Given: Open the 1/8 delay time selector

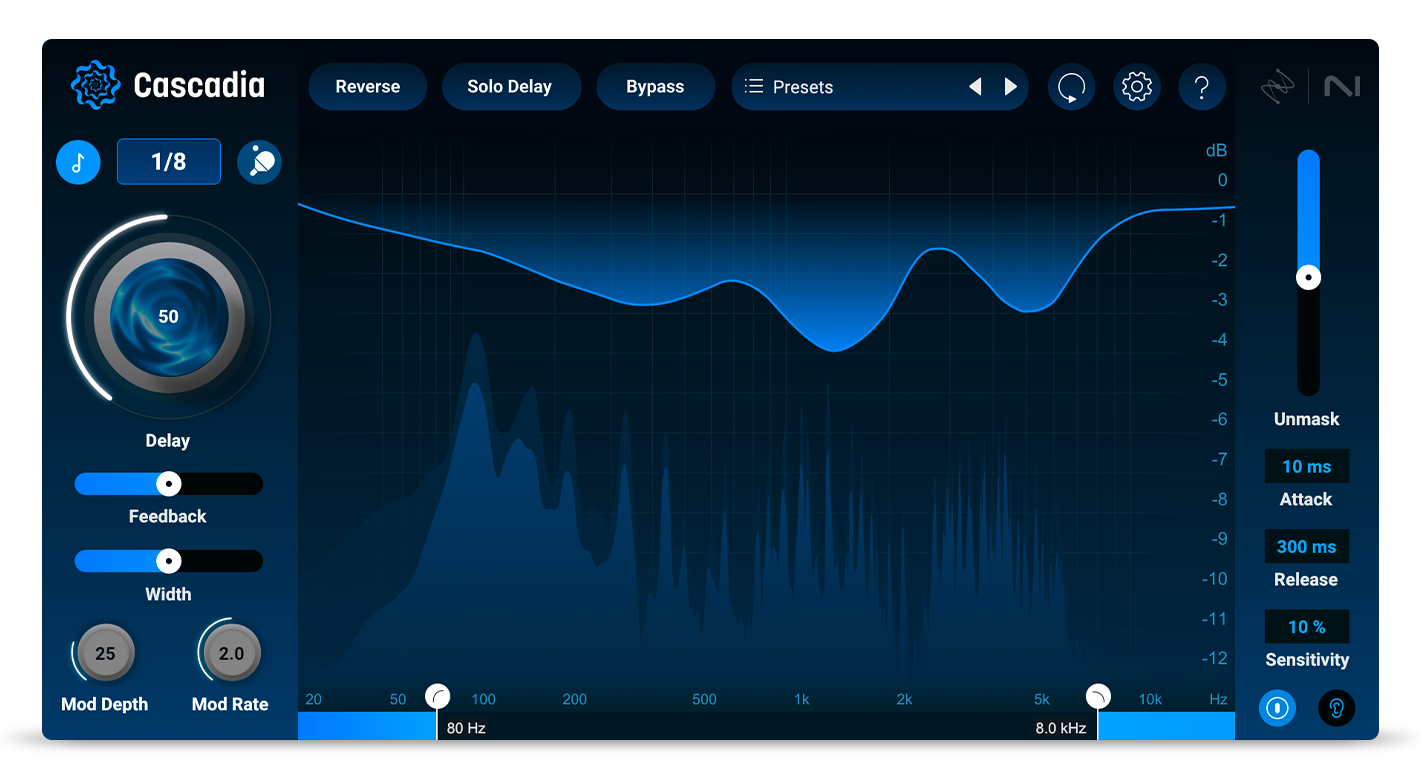Looking at the screenshot, I should coord(169,161).
